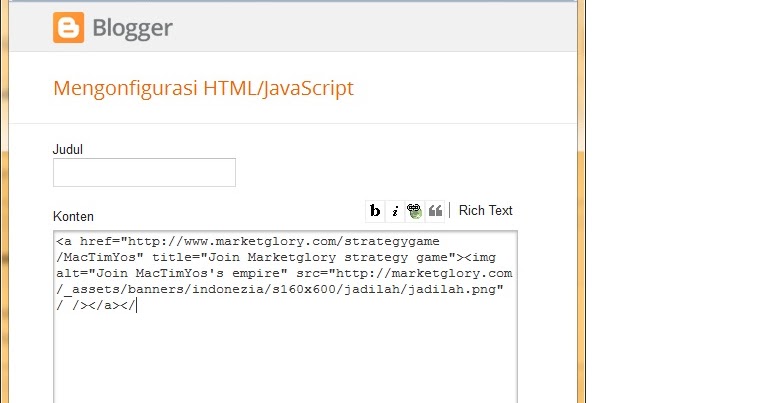The height and width of the screenshot is (403, 768).
Task: Click the Konten label
Action: [73, 216]
